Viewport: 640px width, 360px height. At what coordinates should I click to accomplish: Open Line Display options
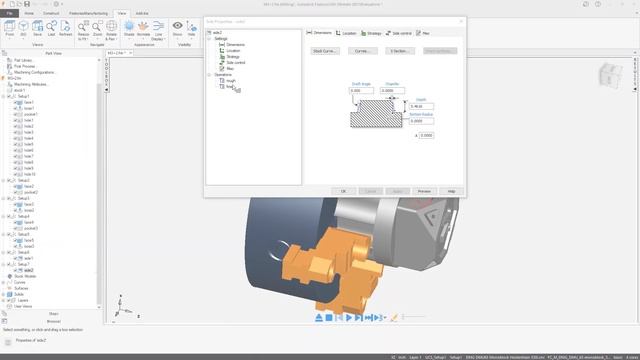[x=158, y=26]
